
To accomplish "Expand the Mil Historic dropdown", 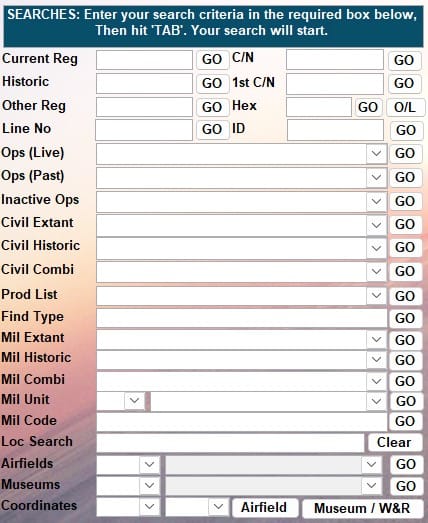I will [x=376, y=360].
